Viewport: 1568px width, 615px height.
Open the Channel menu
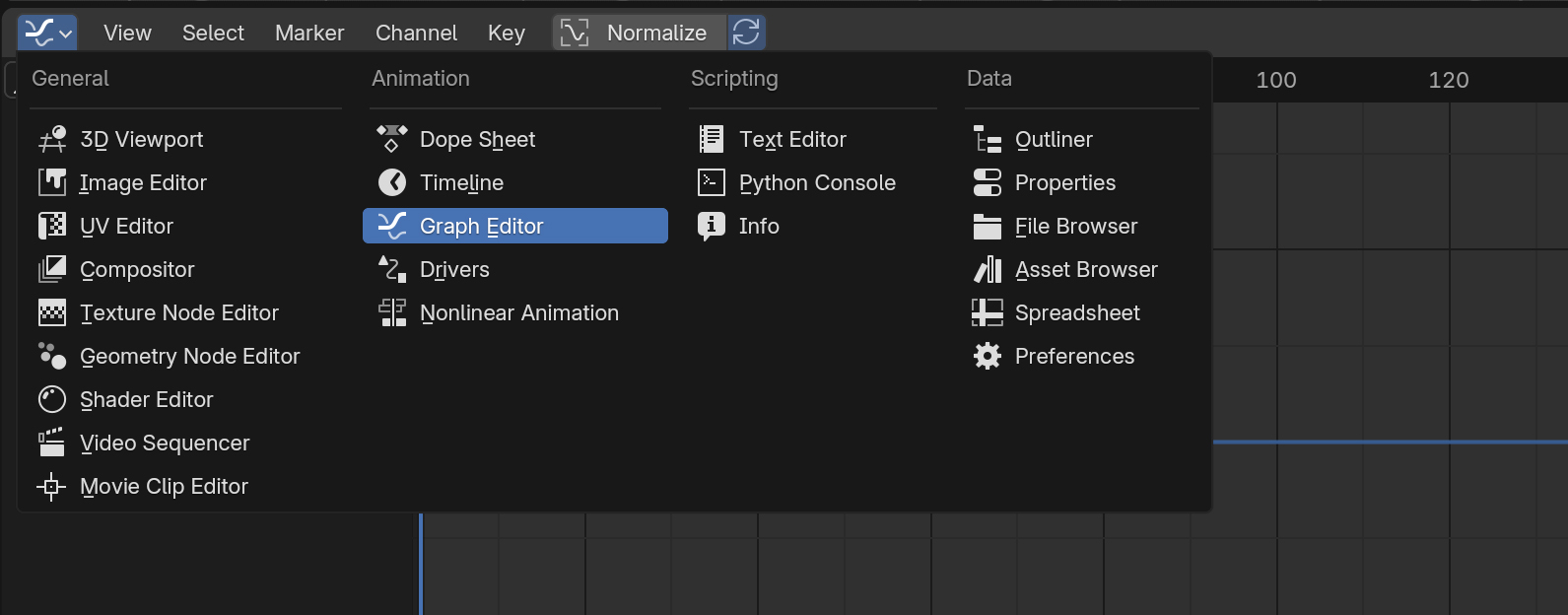416,33
